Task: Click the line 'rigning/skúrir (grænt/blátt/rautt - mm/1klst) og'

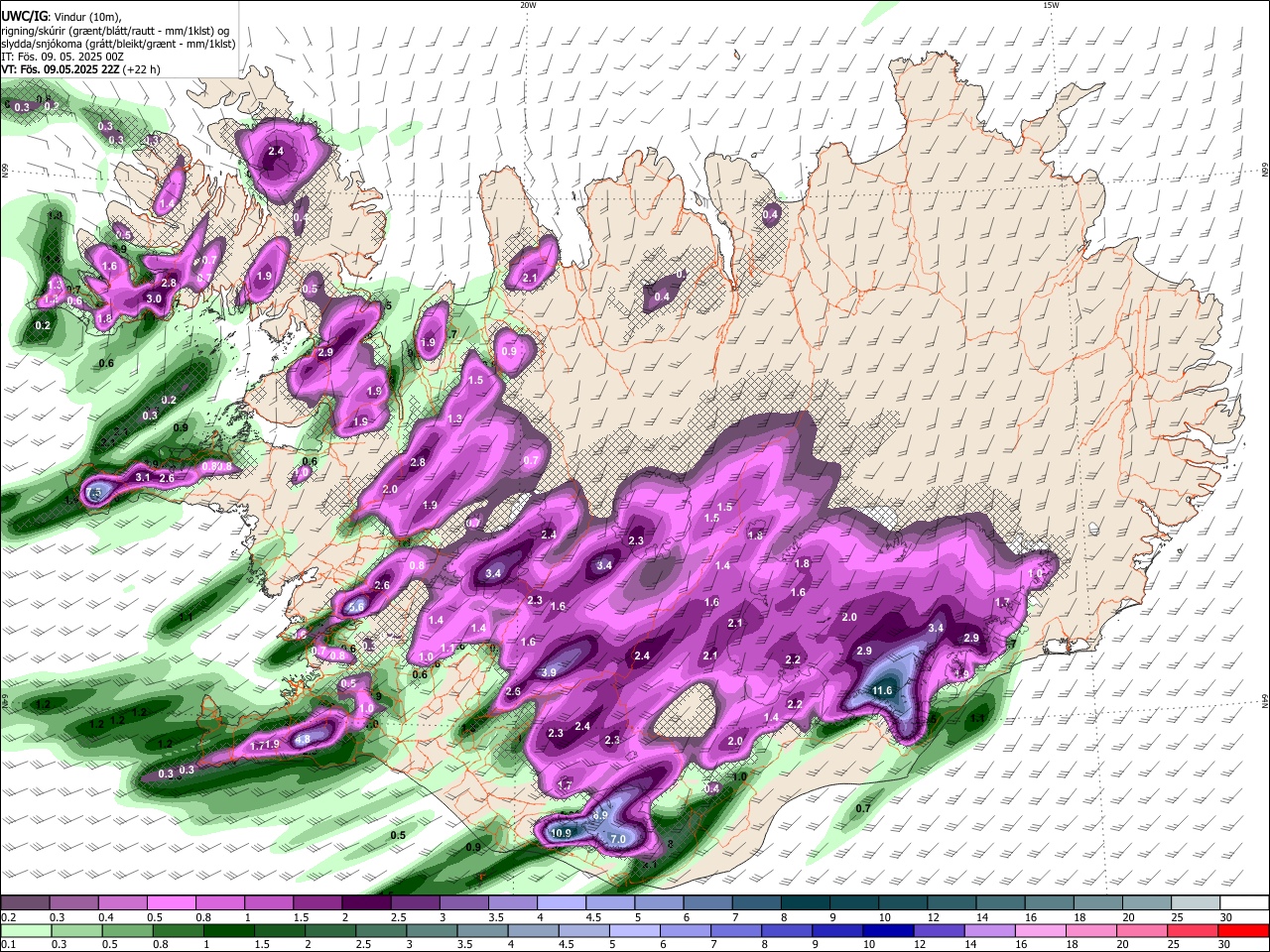Action: (x=115, y=31)
